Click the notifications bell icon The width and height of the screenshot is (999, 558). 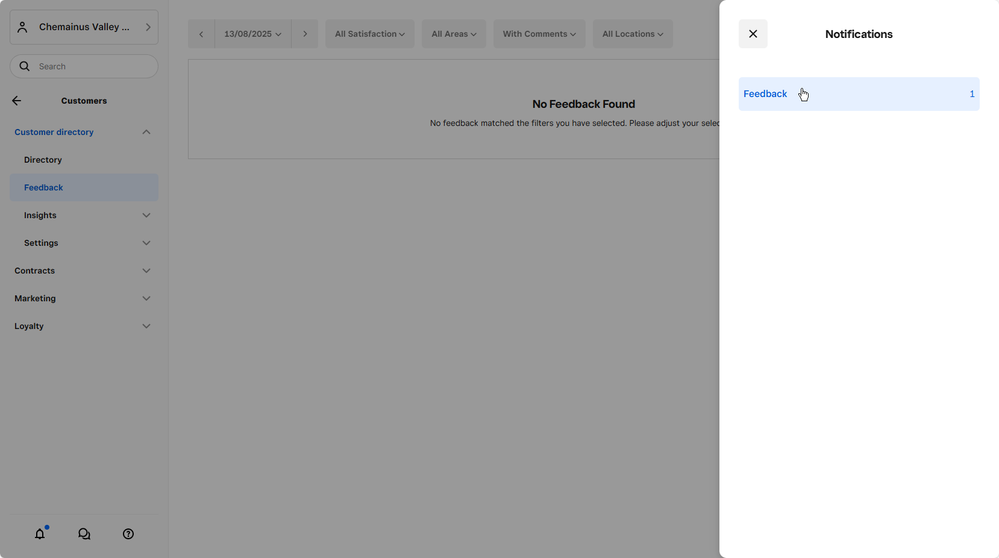click(40, 534)
